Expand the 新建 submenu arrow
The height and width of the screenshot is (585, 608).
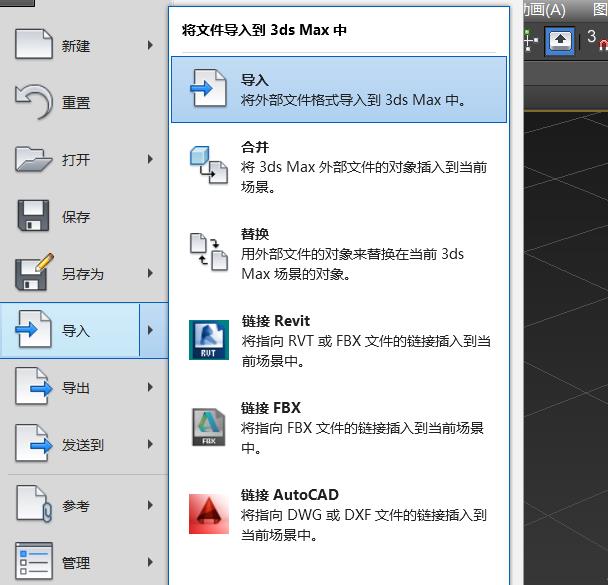pos(150,45)
